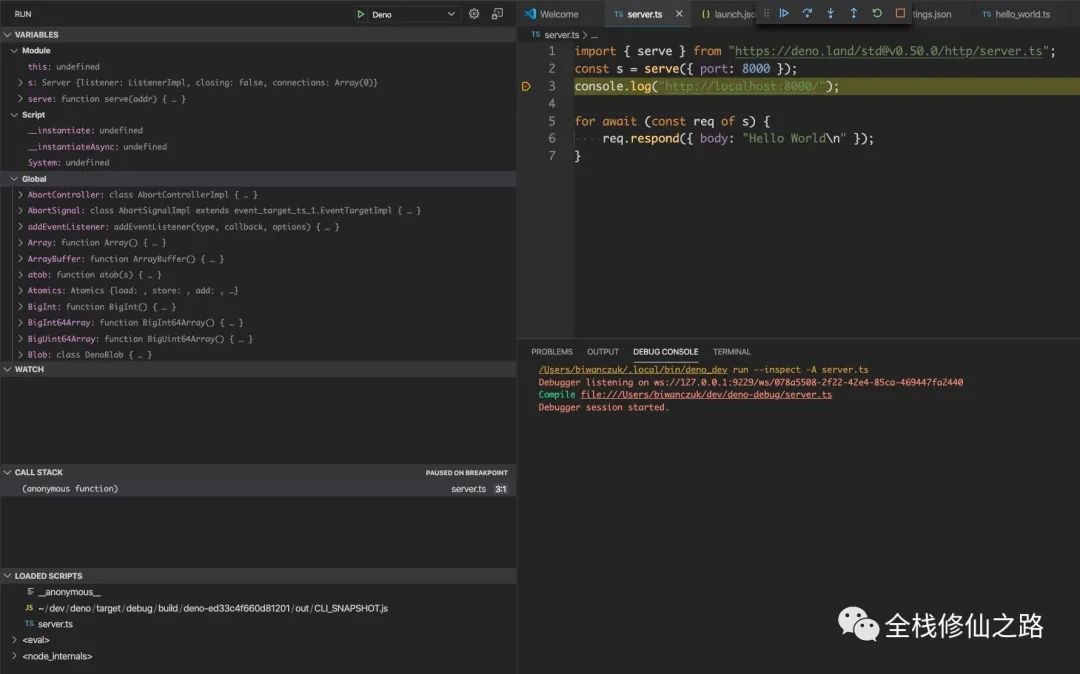Select the 'this: undefined' variable row
1080x674 pixels.
click(258, 67)
